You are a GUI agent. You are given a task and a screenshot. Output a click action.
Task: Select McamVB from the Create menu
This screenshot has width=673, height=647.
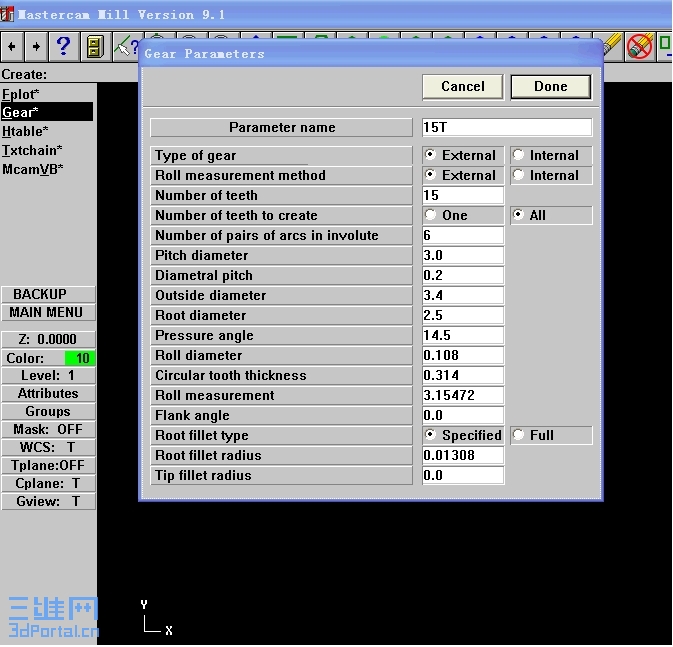33,169
